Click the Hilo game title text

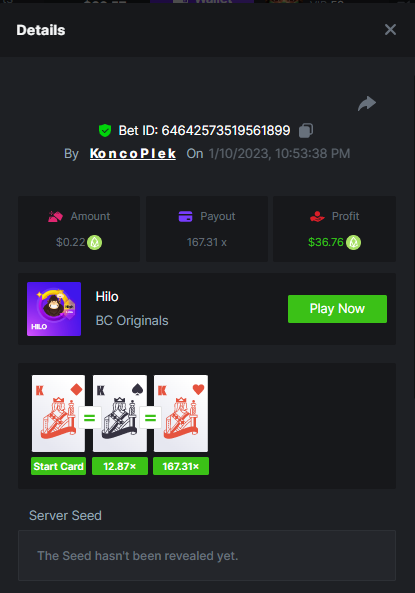point(107,296)
